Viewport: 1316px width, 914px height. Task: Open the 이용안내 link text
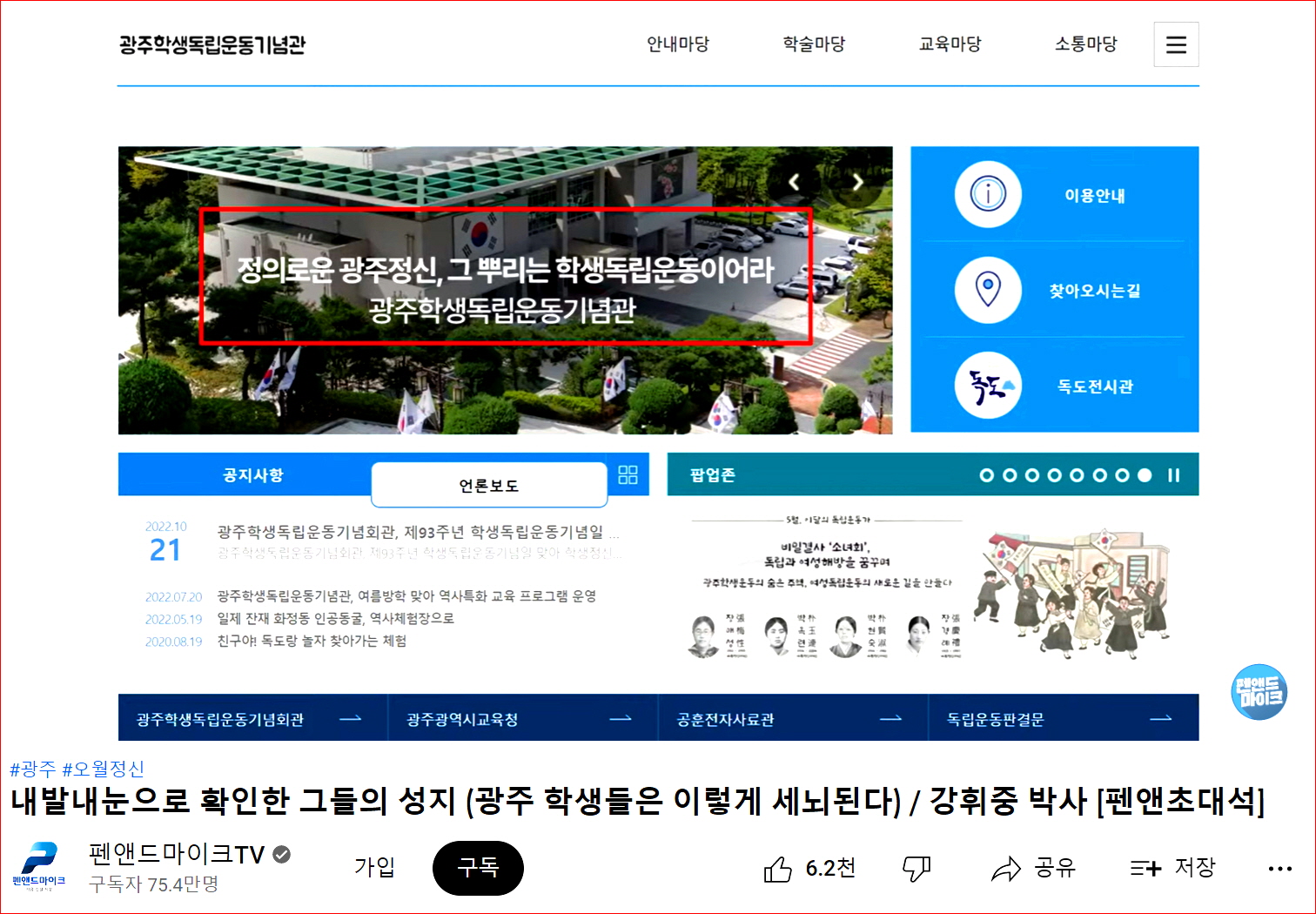[1095, 196]
